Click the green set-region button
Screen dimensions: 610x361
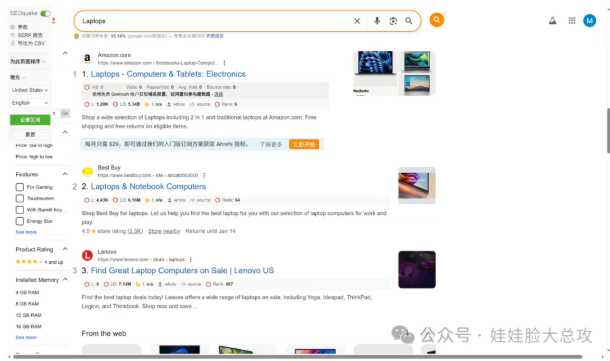coord(30,120)
